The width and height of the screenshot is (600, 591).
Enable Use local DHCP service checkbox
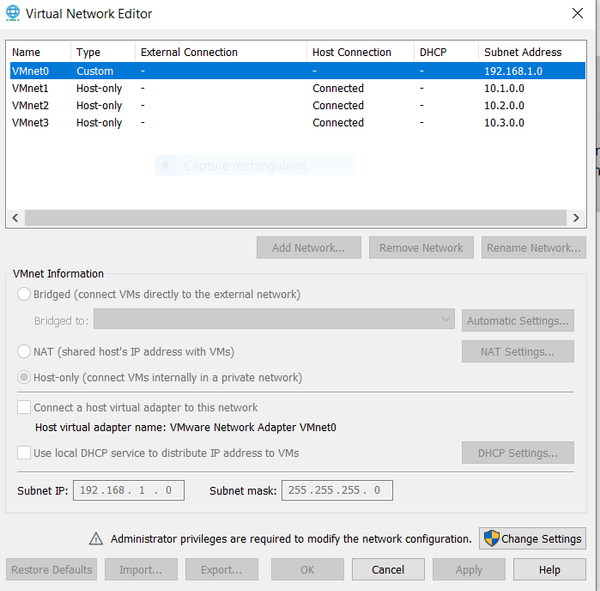(24, 453)
